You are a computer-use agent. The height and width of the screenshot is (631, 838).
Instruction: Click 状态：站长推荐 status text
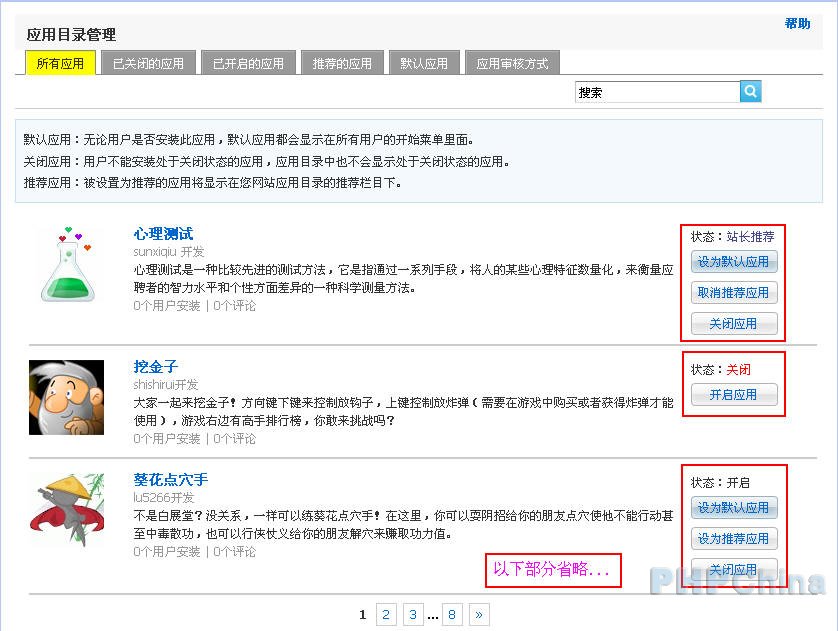[x=732, y=236]
